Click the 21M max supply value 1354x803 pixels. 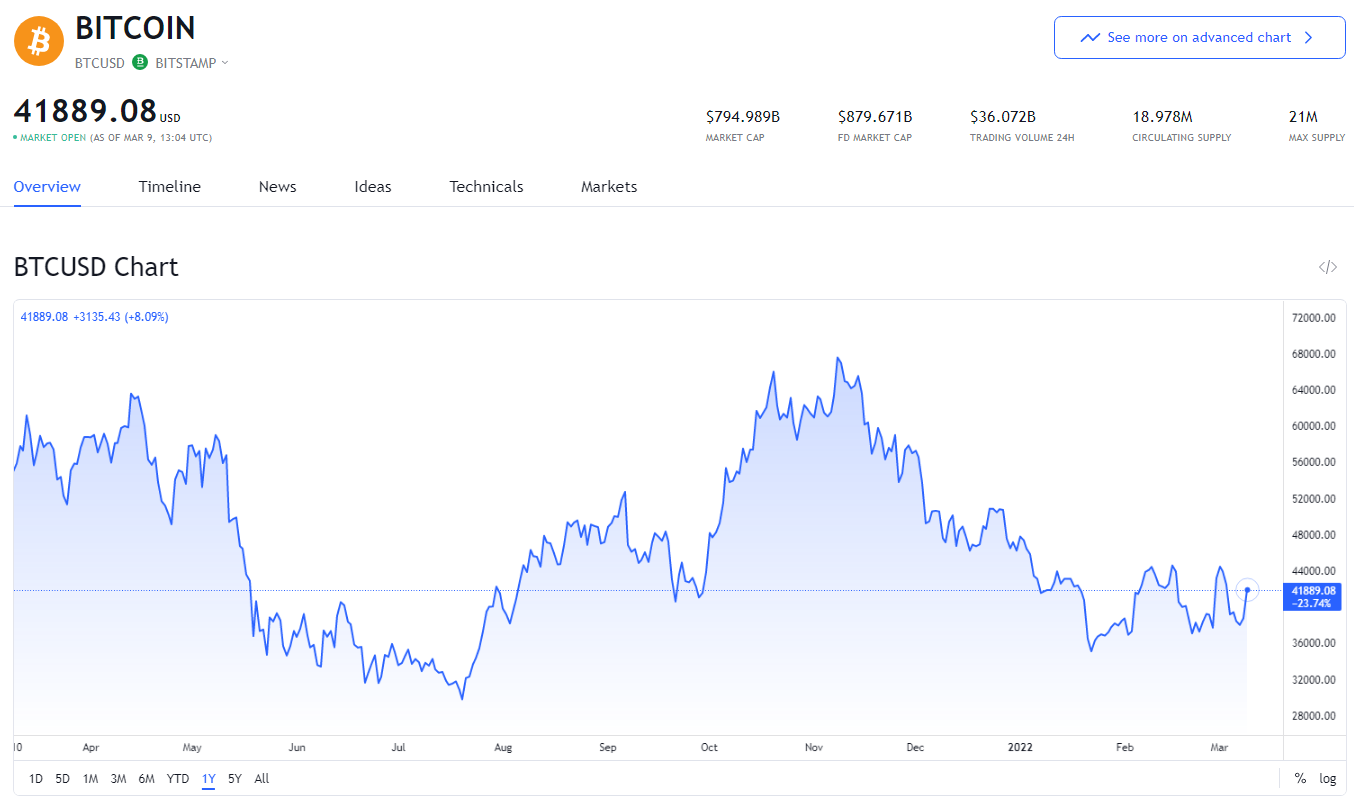(1303, 117)
